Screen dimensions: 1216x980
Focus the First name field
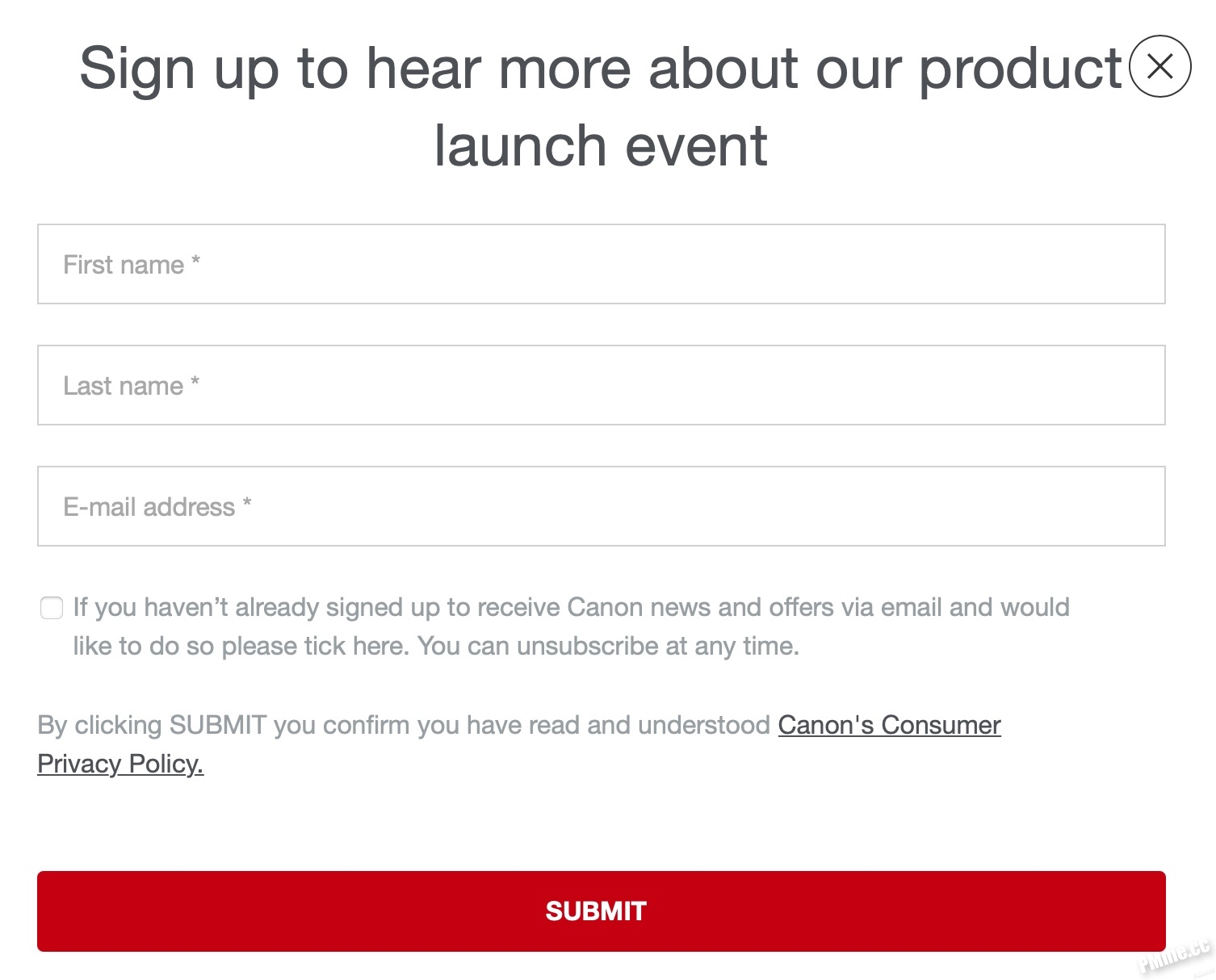pyautogui.click(x=602, y=264)
